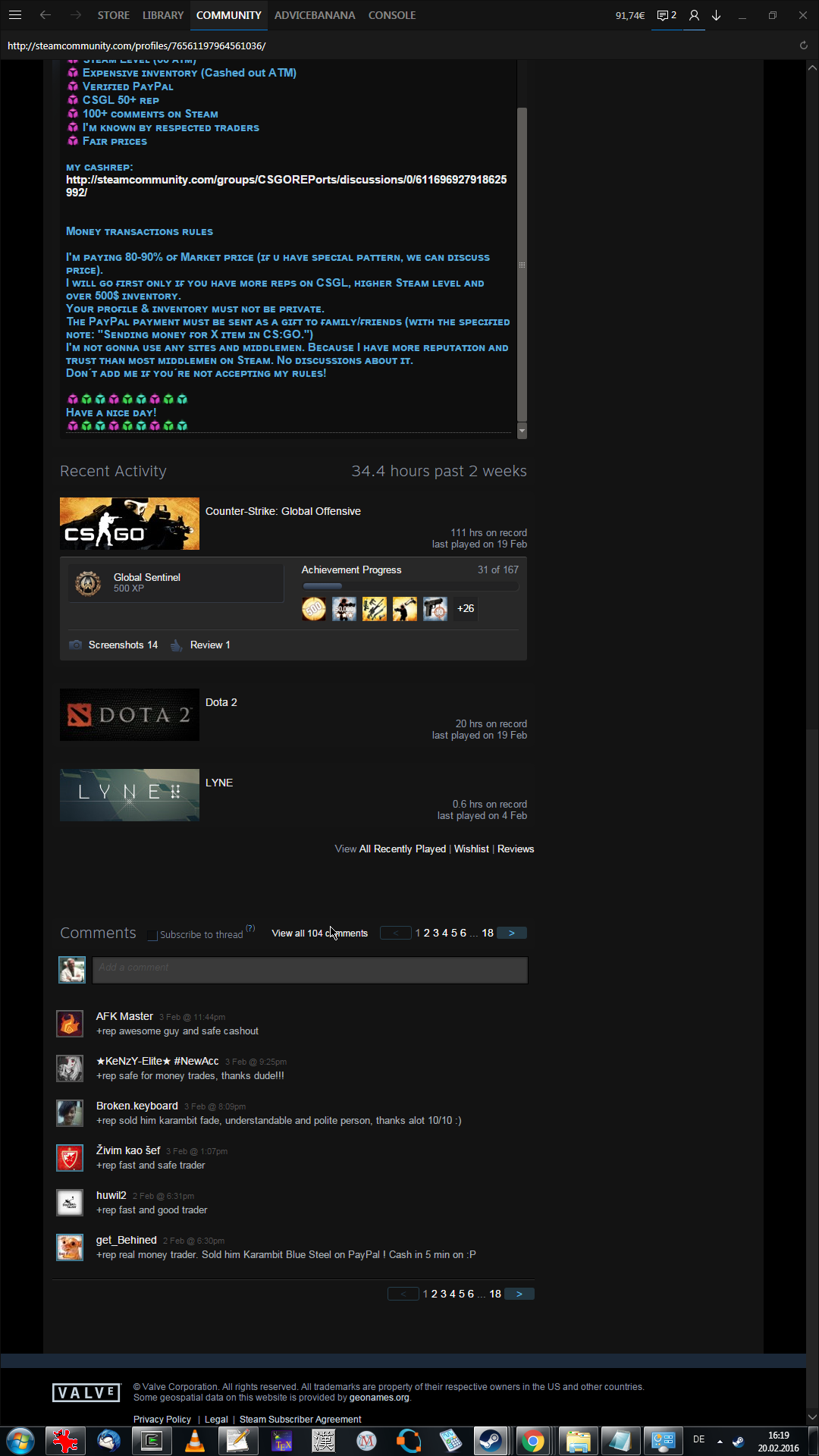Open the Counter-Strike game thumbnail
Viewport: 819px width, 1456px height.
tap(130, 524)
